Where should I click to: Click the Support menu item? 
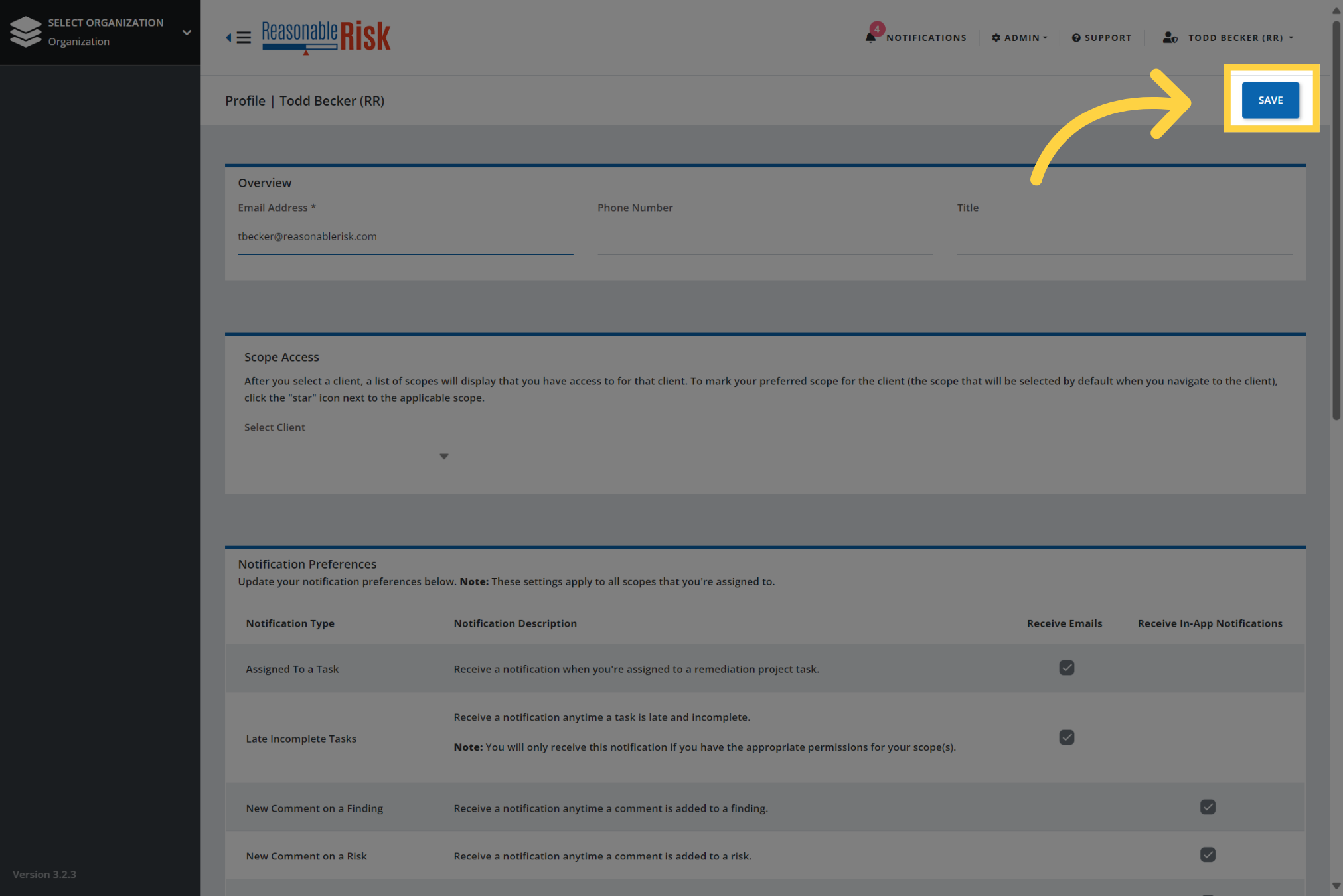[1101, 38]
